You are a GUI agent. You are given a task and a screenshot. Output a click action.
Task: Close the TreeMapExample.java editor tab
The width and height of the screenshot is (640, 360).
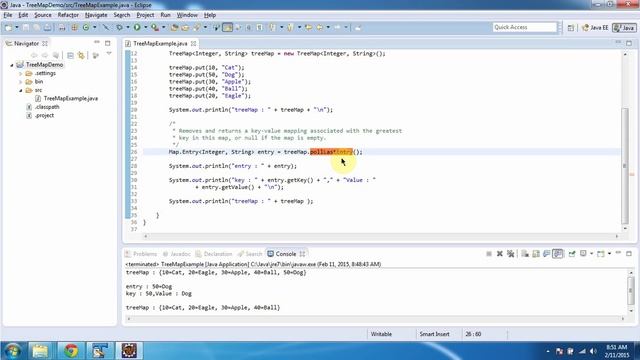193,43
